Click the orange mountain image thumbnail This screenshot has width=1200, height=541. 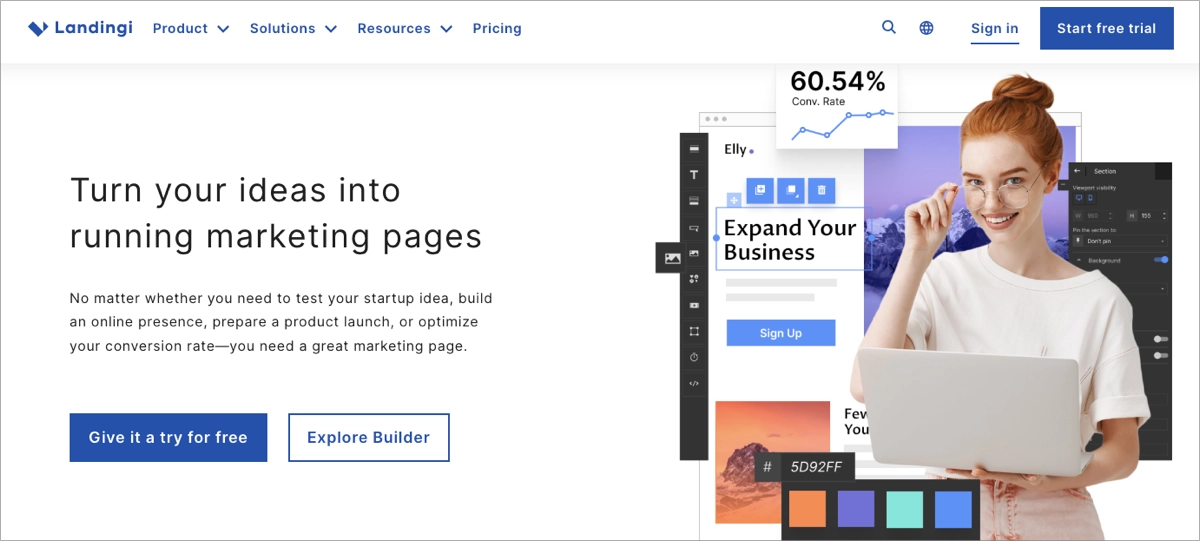pyautogui.click(x=773, y=461)
